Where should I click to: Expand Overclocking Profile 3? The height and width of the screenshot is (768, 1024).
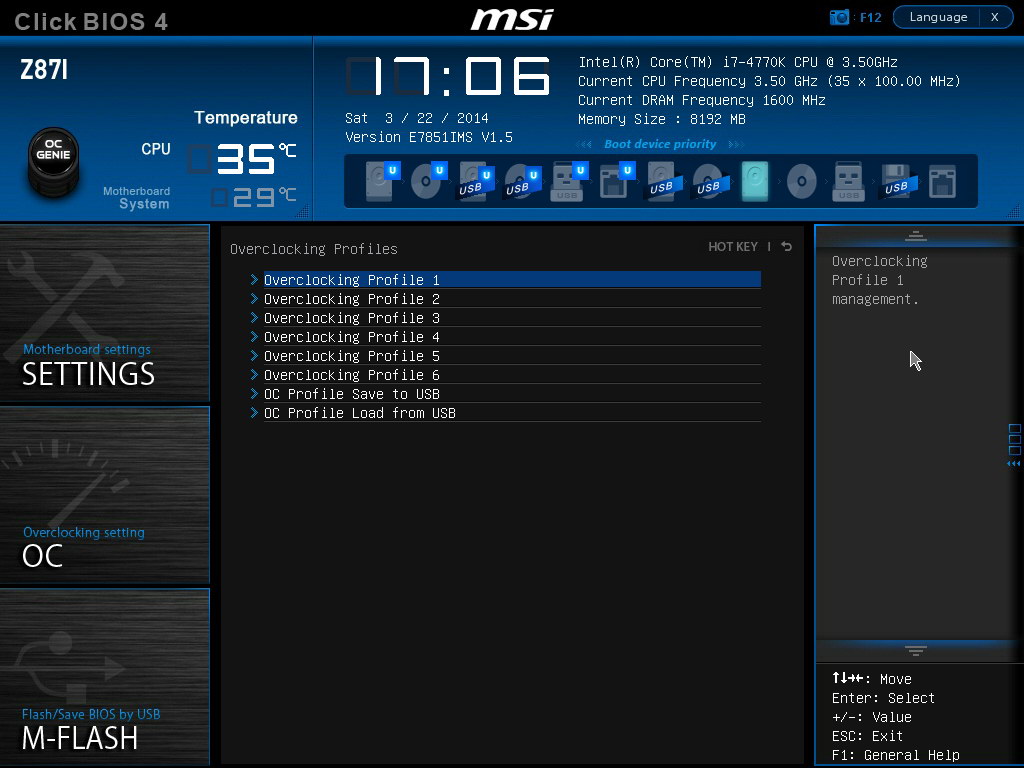512,317
